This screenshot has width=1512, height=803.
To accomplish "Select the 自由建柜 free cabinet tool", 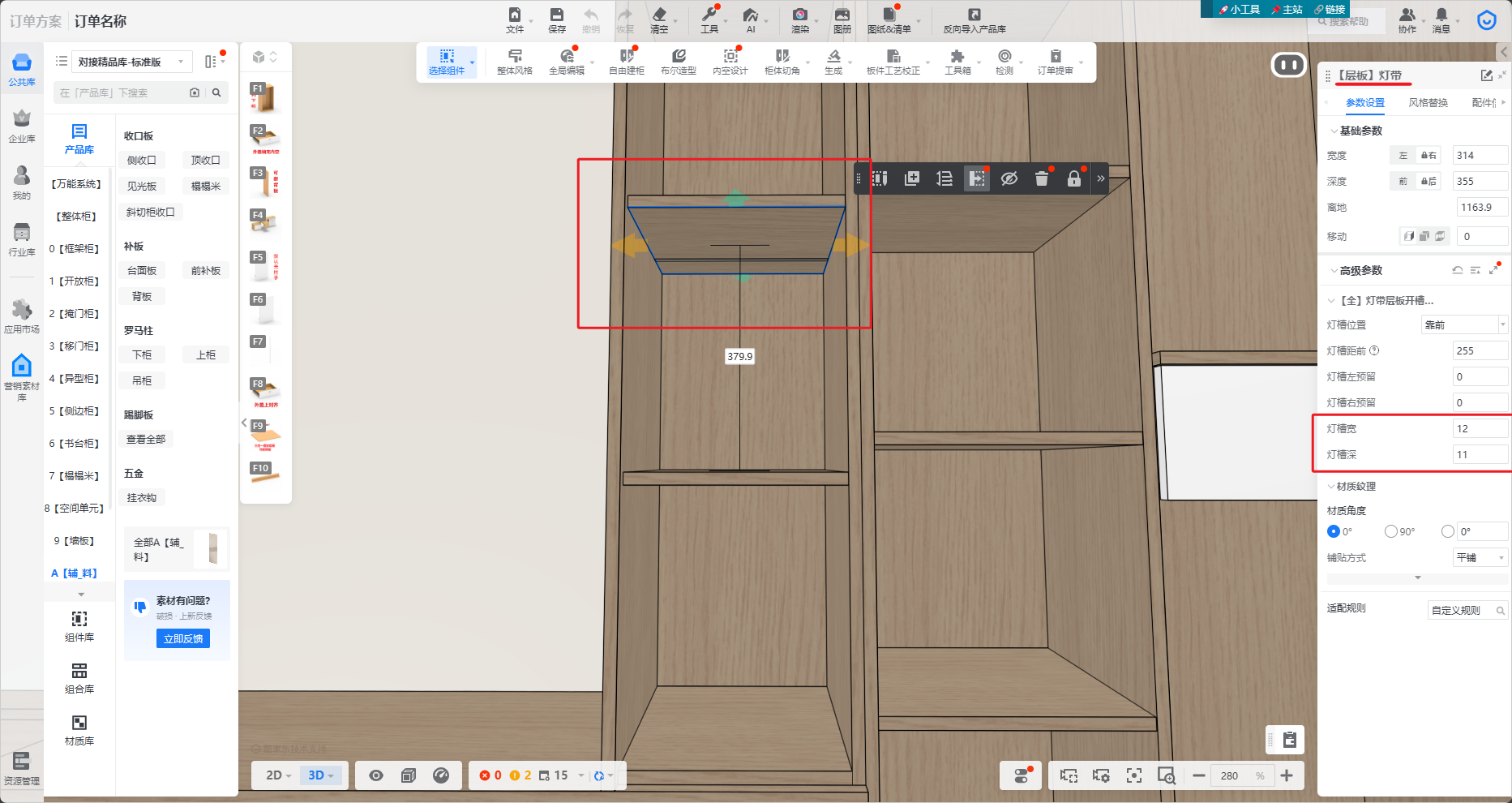I will tap(627, 61).
